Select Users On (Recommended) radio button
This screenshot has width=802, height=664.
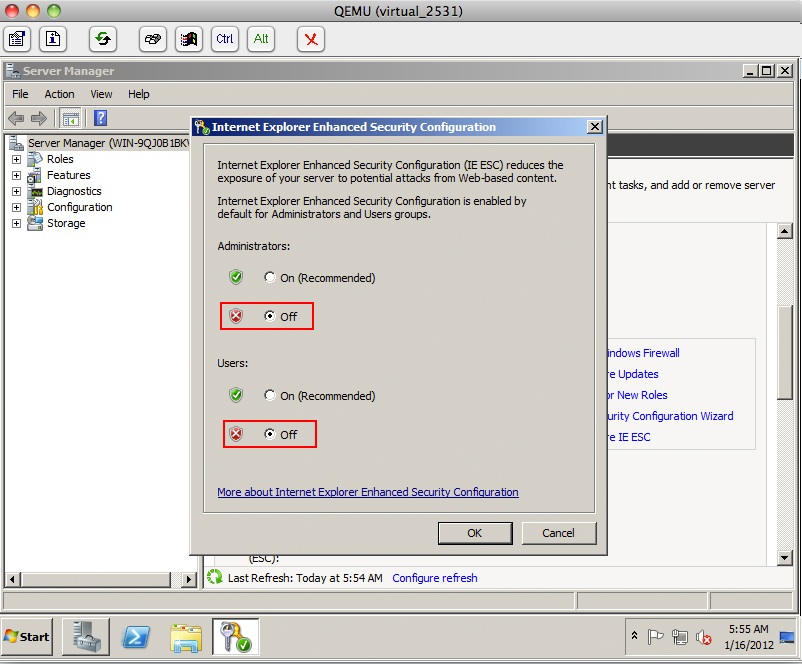pyautogui.click(x=270, y=395)
